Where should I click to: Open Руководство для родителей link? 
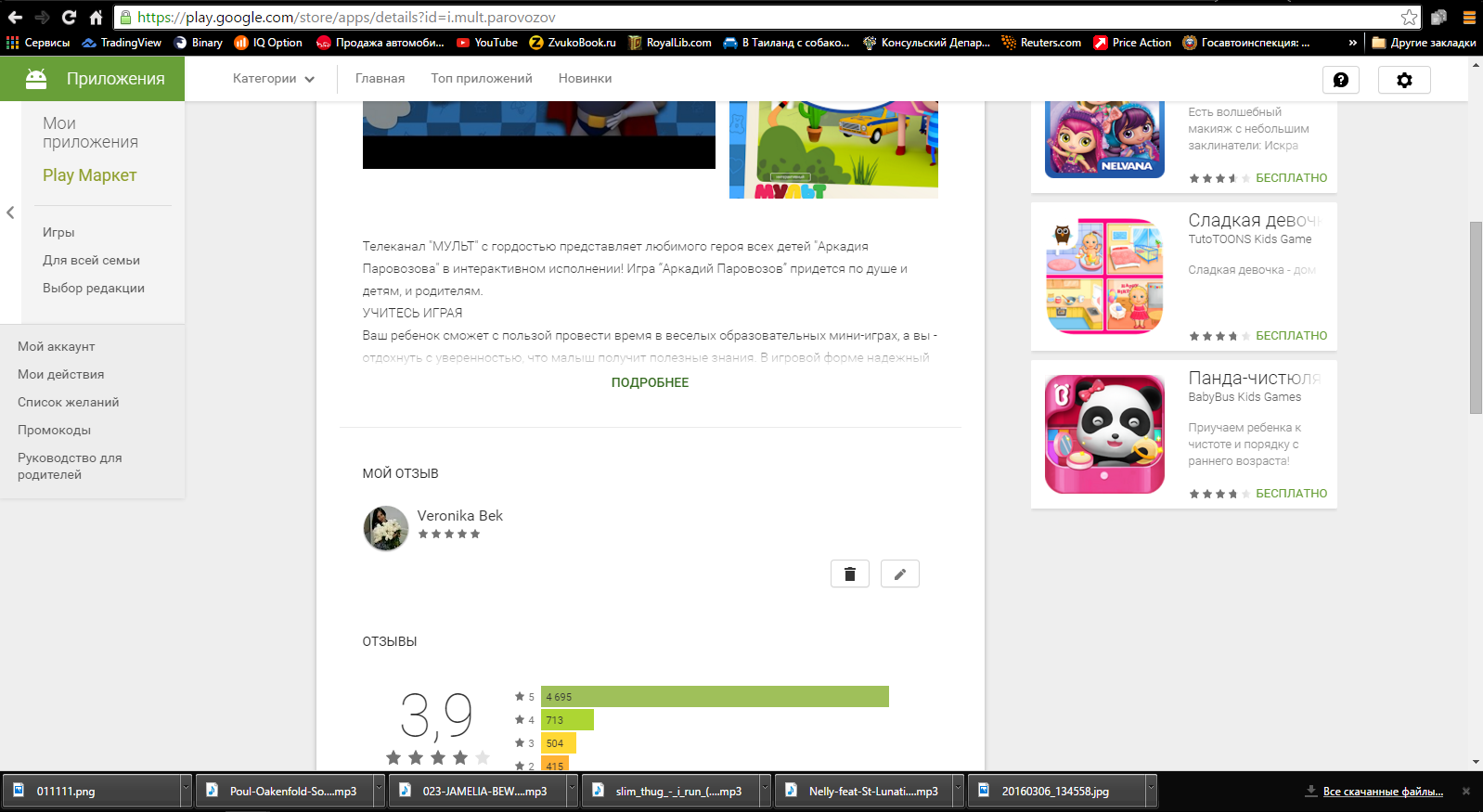[x=70, y=467]
